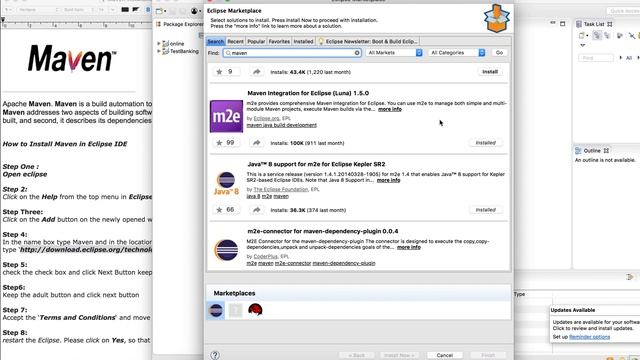Open the All Markets dropdown
Image resolution: width=640 pixels, height=360 pixels.
click(394, 53)
